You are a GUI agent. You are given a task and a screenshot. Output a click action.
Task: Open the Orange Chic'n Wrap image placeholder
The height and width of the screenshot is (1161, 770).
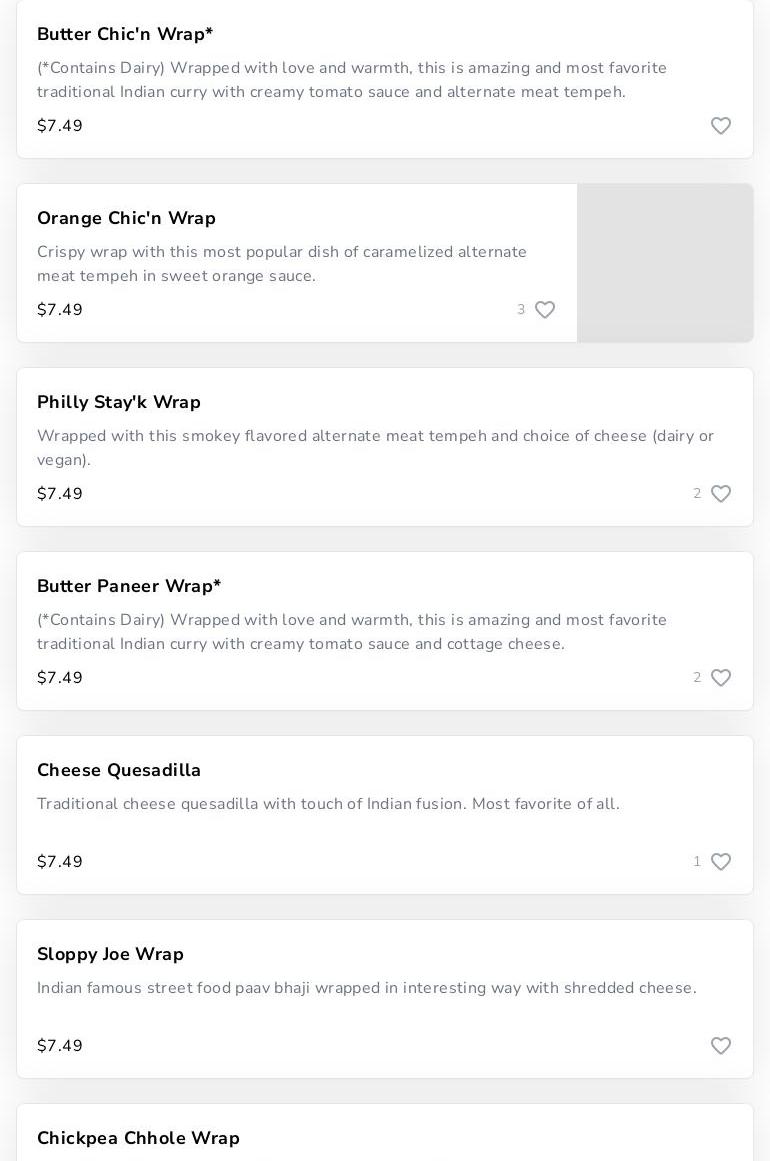665,263
